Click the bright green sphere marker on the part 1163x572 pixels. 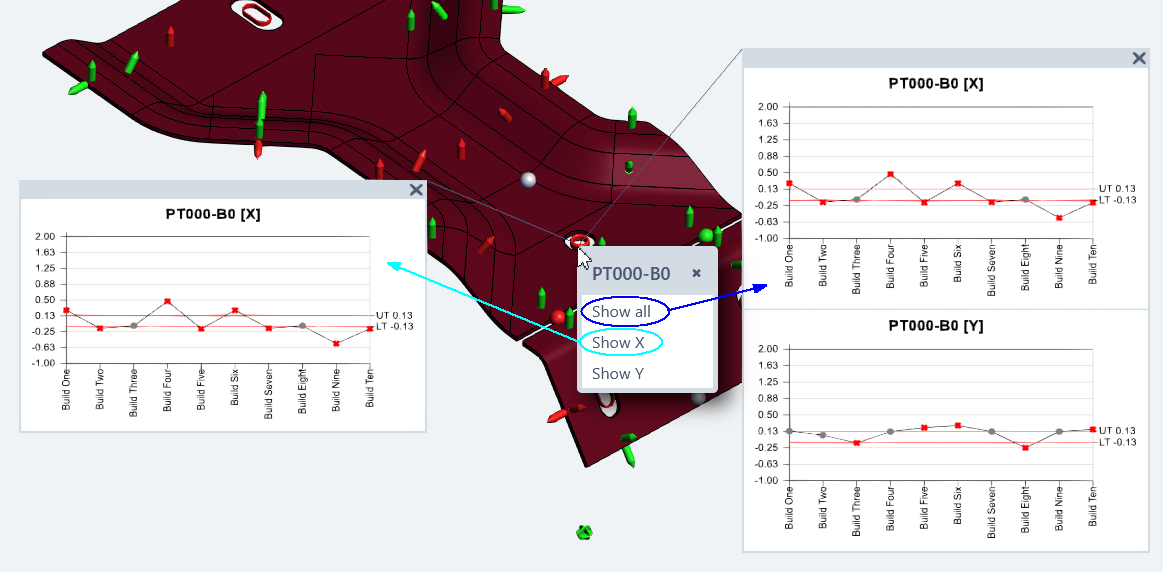click(706, 236)
